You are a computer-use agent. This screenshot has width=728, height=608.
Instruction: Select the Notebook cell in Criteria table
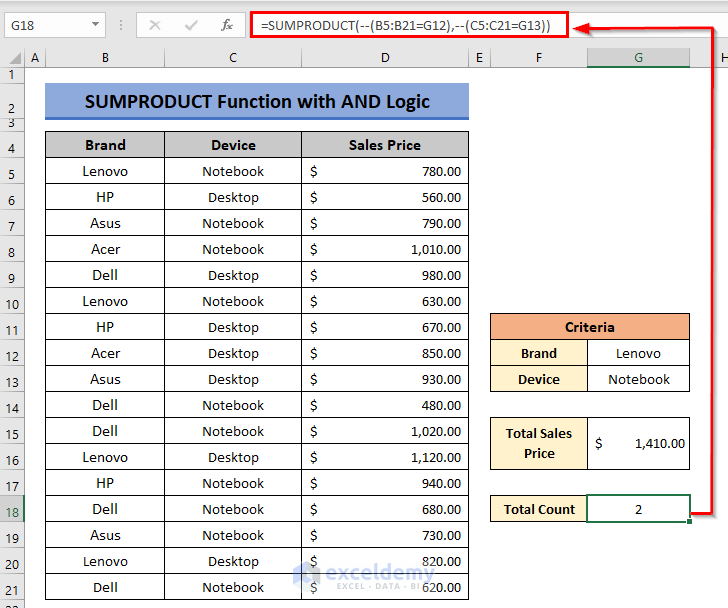tap(638, 379)
